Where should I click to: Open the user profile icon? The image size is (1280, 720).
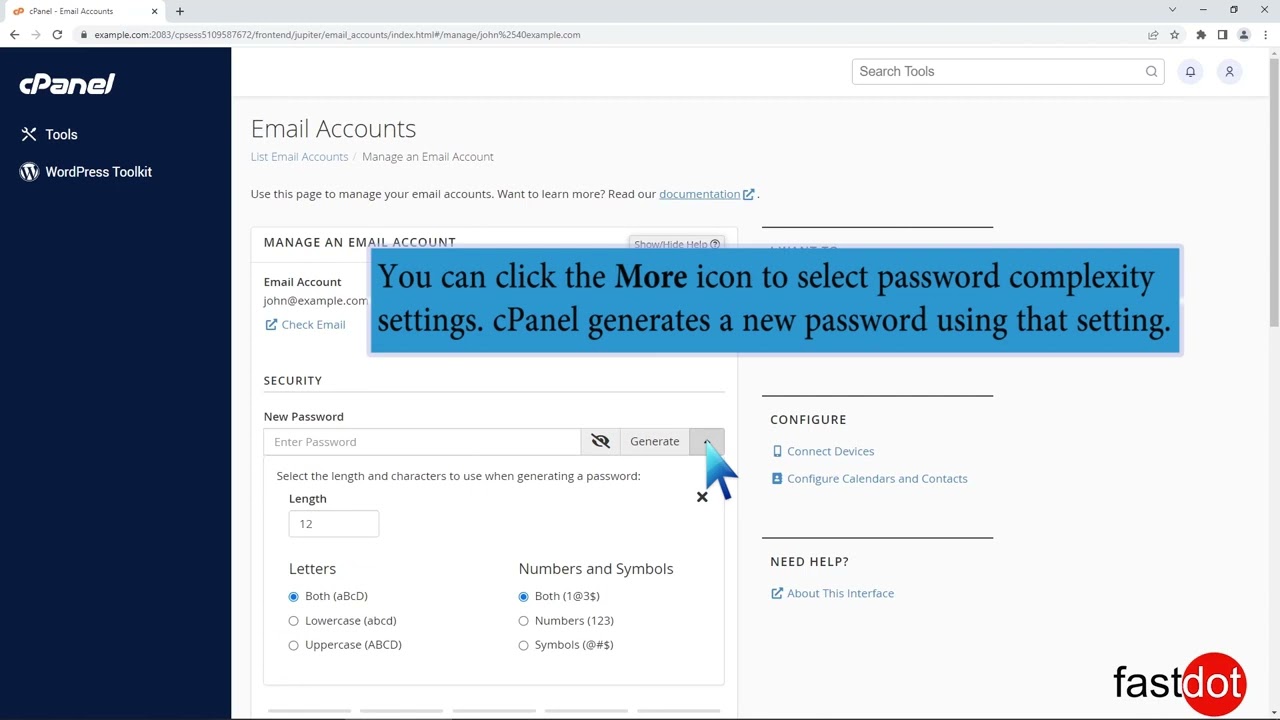coord(1229,71)
